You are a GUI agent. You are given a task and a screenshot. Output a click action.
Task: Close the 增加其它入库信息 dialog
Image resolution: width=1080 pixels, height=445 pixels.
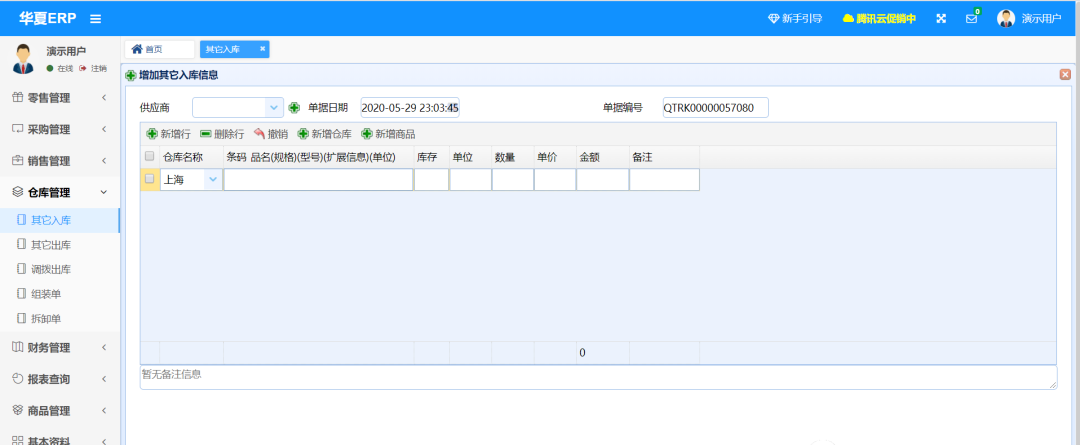click(x=1065, y=74)
